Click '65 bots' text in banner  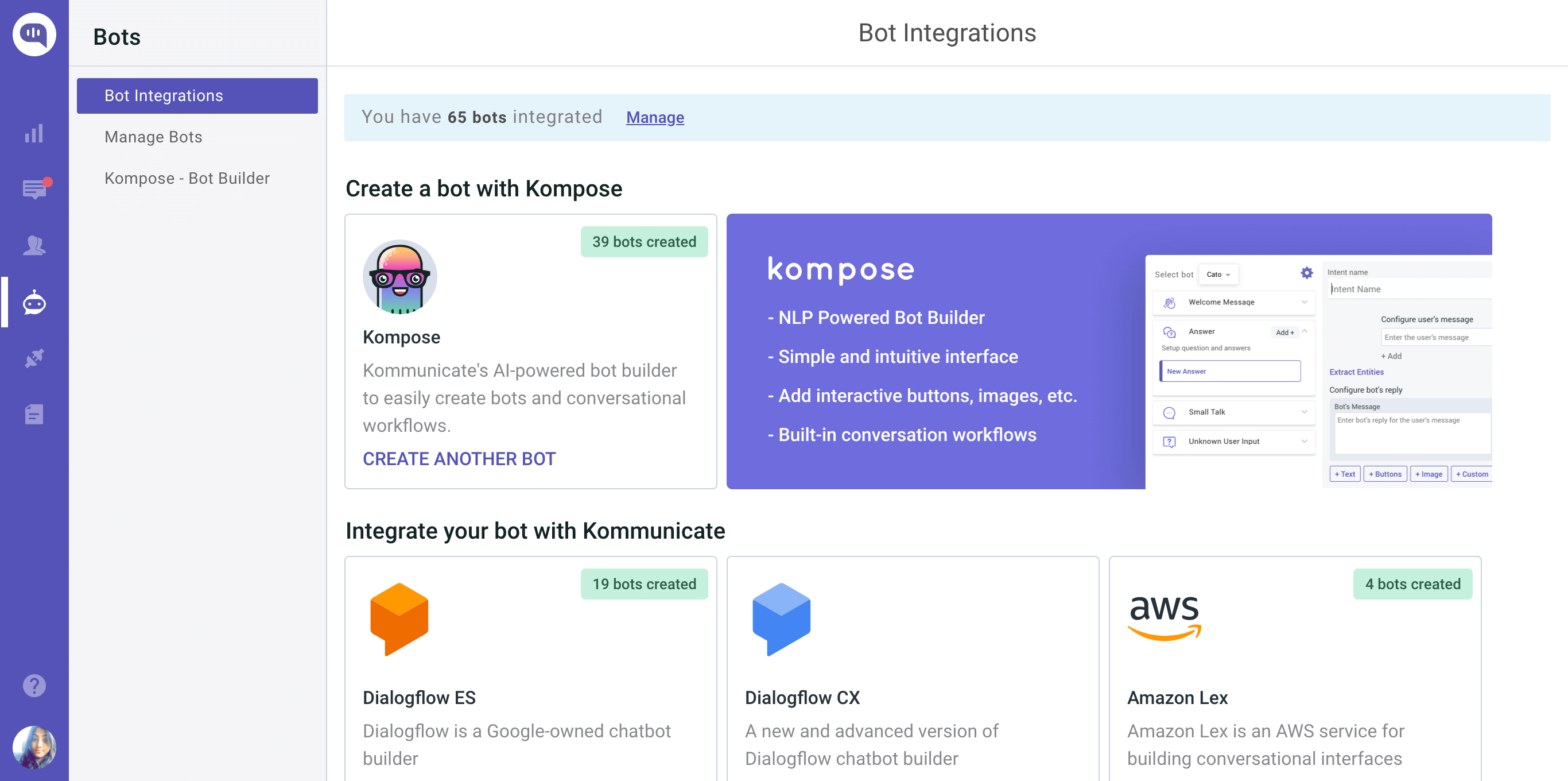pyautogui.click(x=477, y=117)
